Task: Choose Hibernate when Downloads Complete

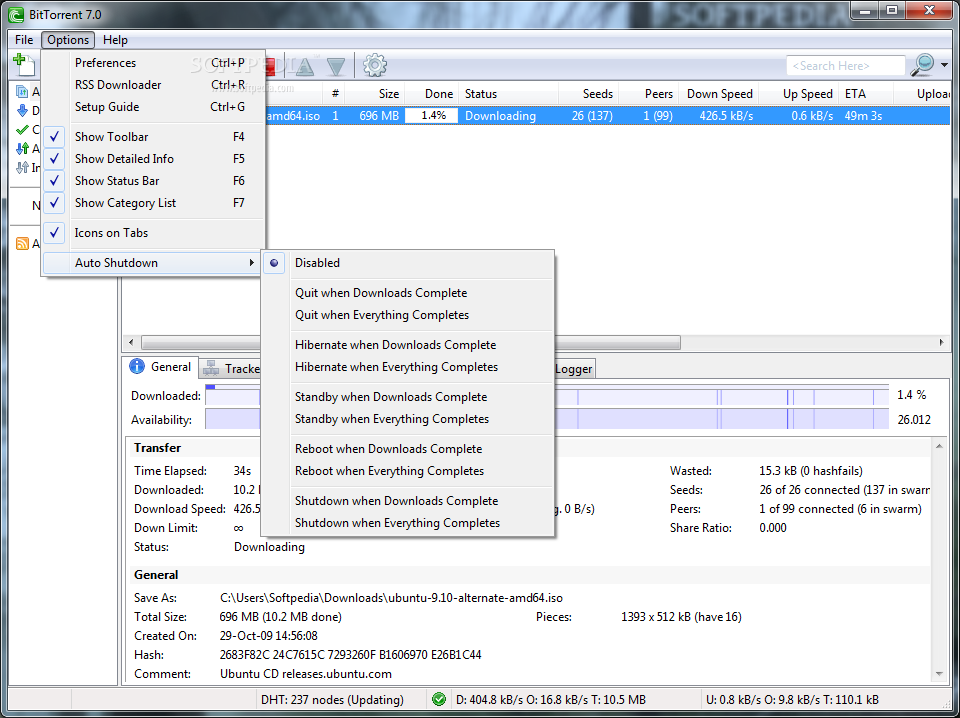Action: 395,345
